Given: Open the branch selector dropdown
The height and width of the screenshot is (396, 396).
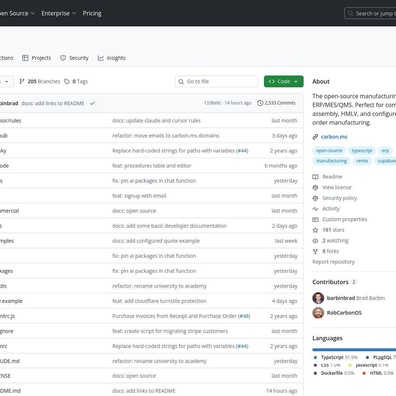Looking at the screenshot, I should tap(7, 81).
